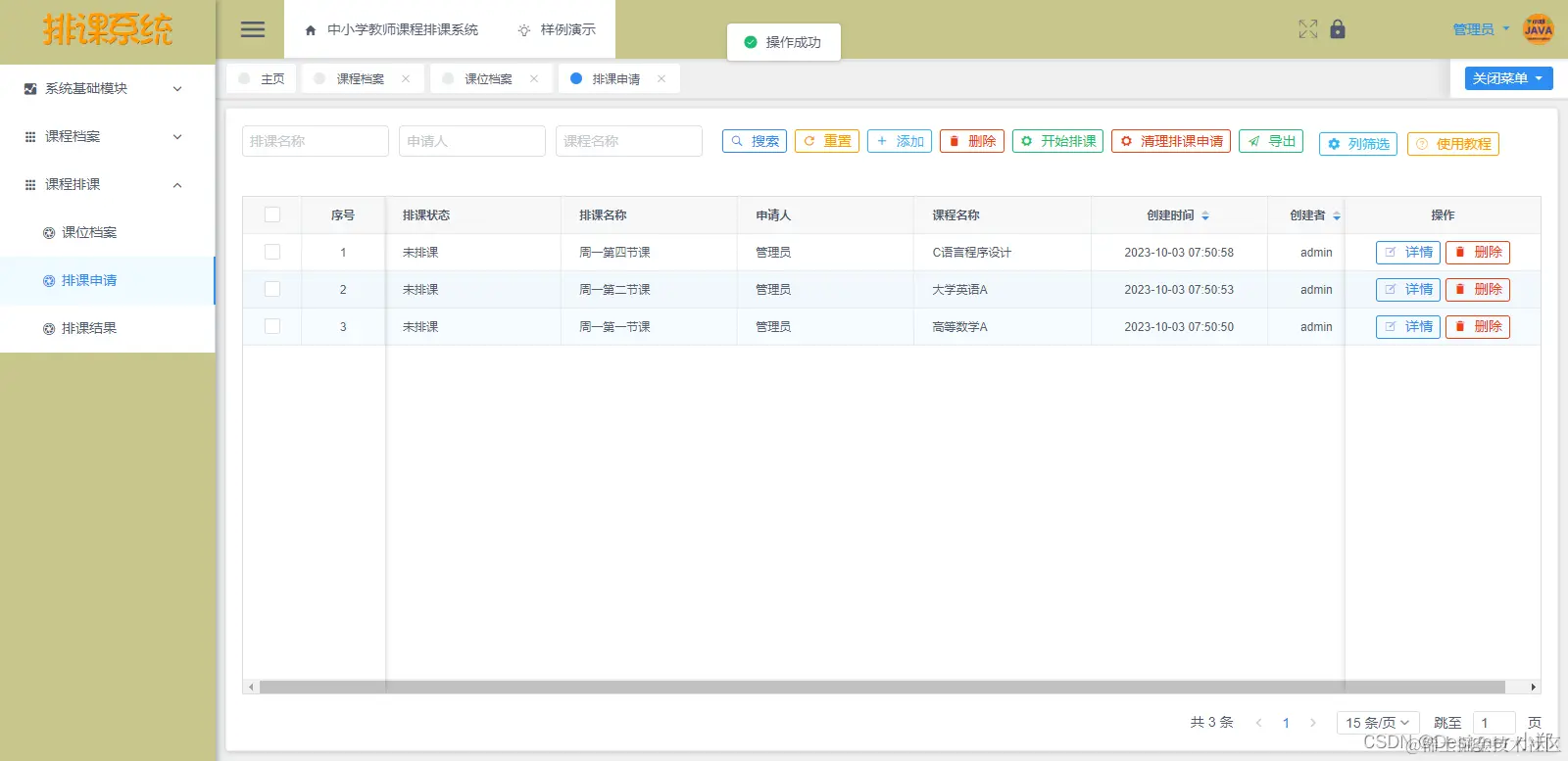
Task: Delete the C语言程序设计 row
Action: coord(1478,253)
